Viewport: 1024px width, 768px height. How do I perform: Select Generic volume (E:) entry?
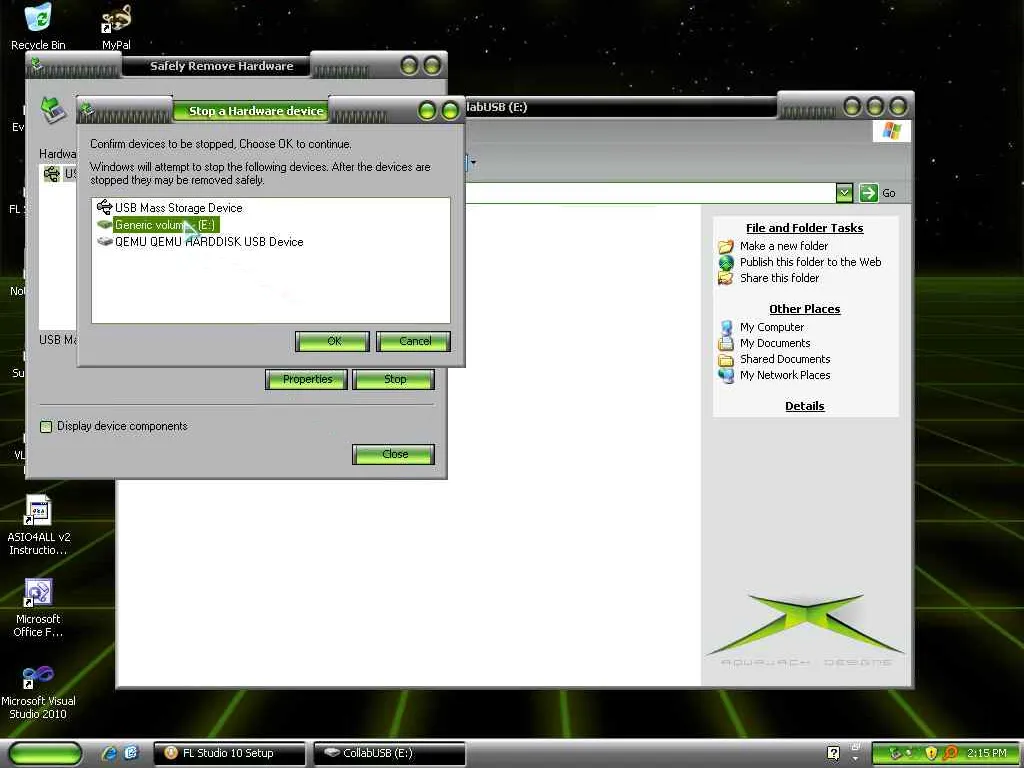(165, 225)
